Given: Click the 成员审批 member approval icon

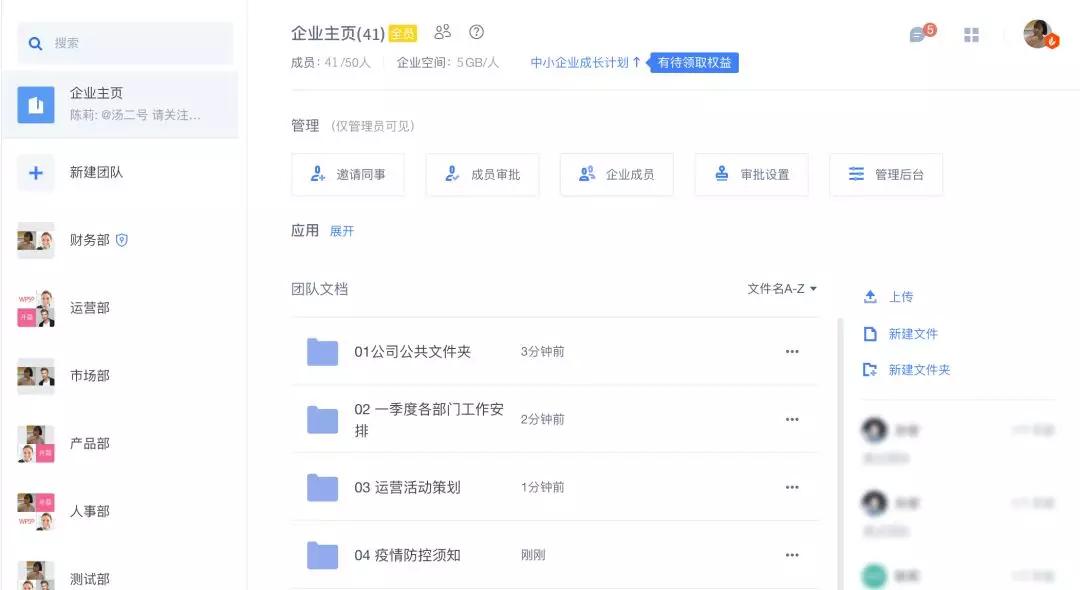Looking at the screenshot, I should tap(453, 174).
